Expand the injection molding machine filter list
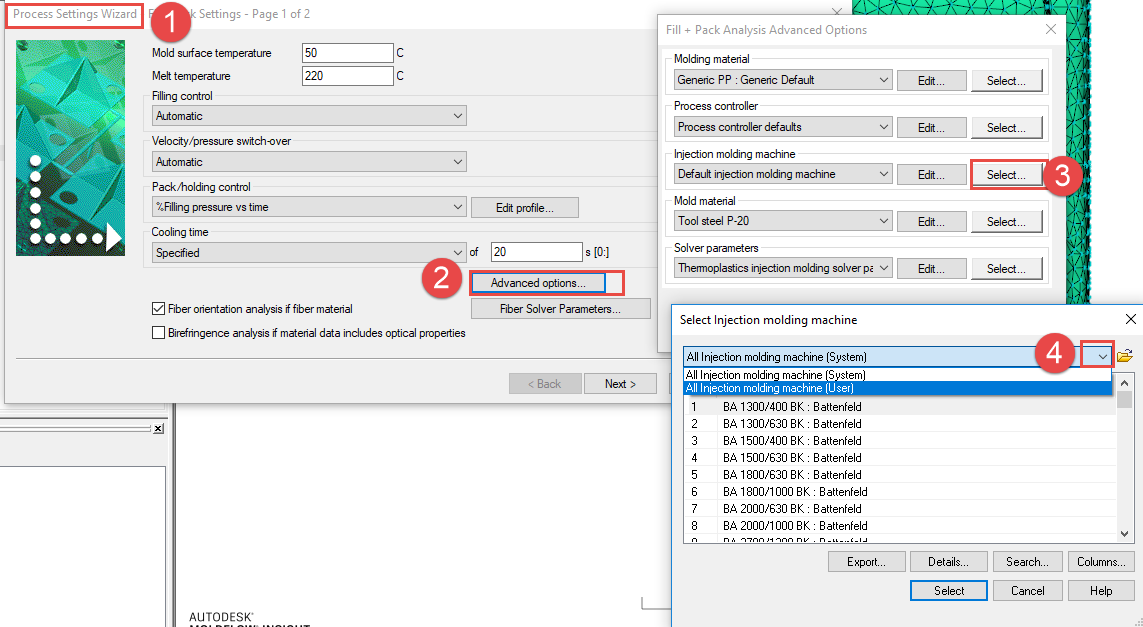 [1097, 355]
